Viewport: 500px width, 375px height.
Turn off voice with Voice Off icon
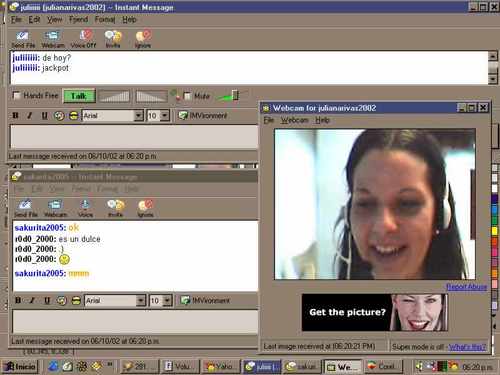83,39
